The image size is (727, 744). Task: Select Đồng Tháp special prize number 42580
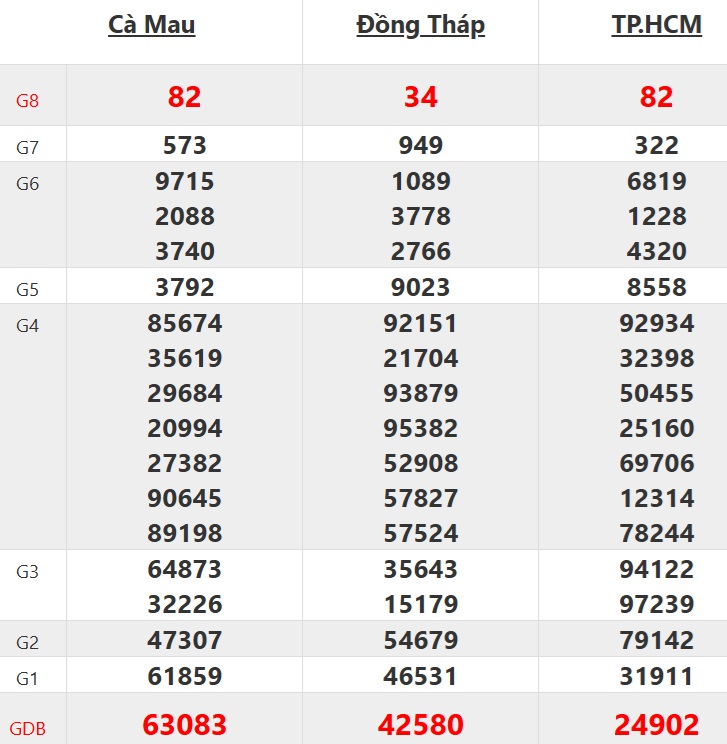click(420, 724)
